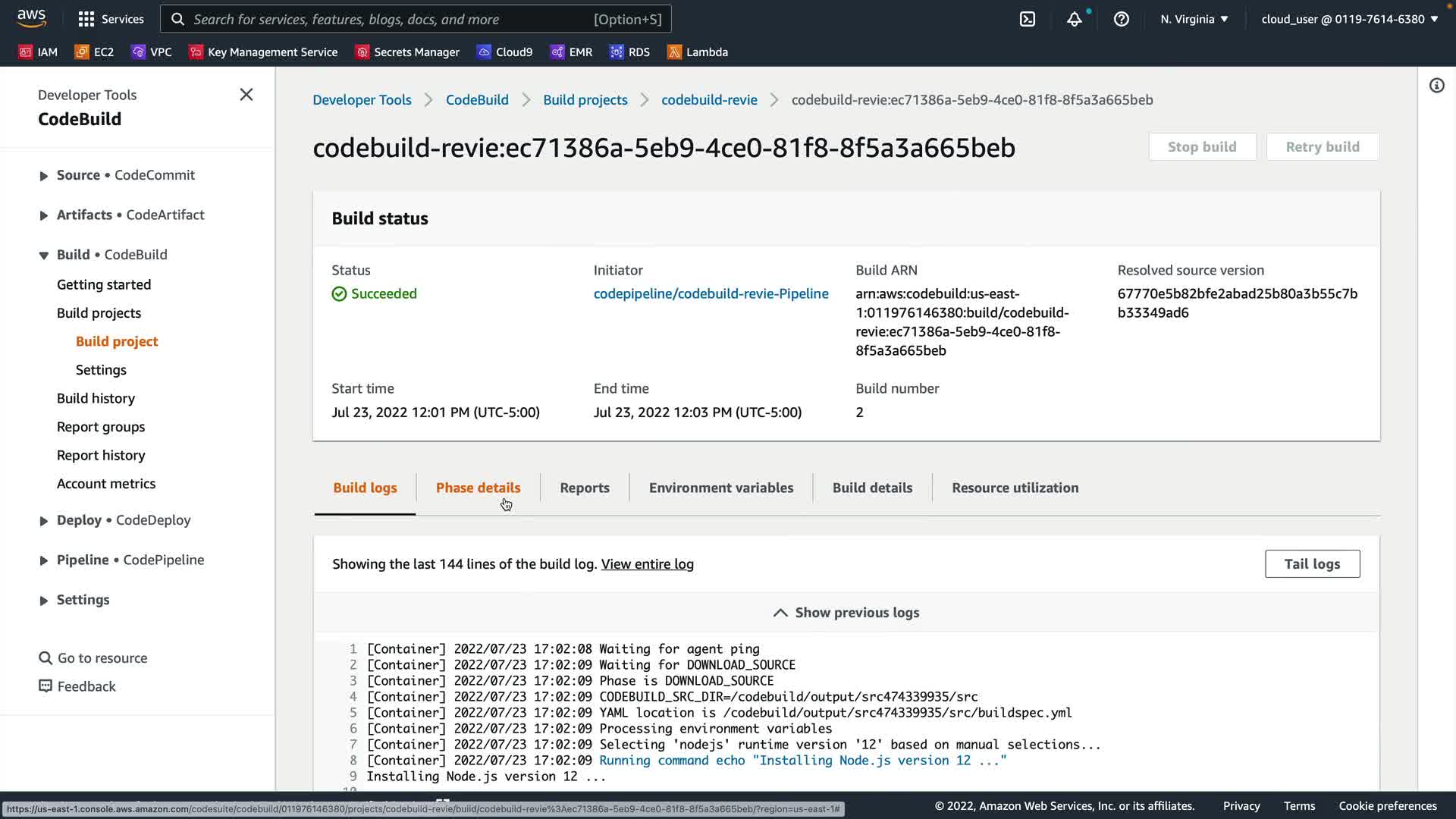This screenshot has width=1456, height=819.
Task: Open the View entire log link
Action: pyautogui.click(x=647, y=564)
